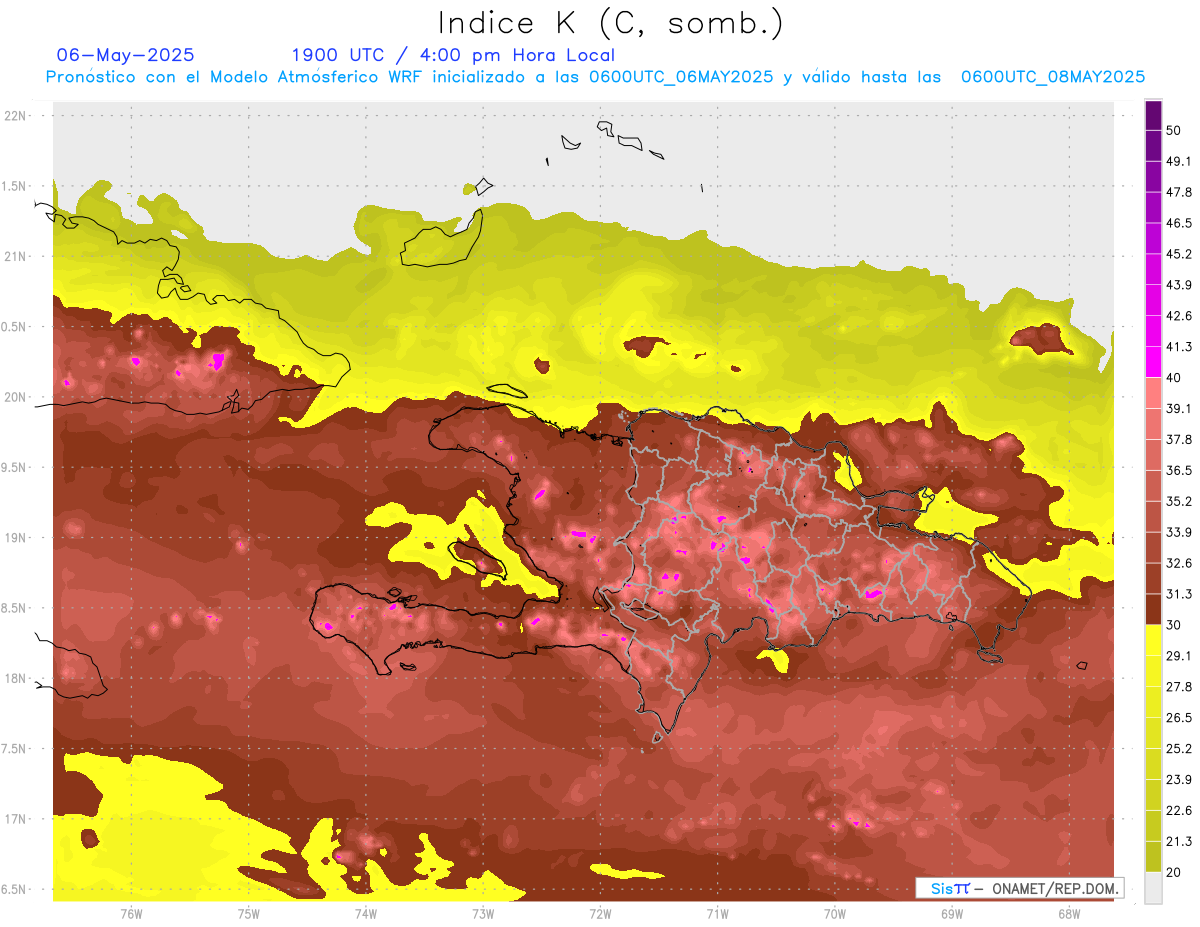
Task: Click colorbar label "30"
Action: pyautogui.click(x=1174, y=625)
